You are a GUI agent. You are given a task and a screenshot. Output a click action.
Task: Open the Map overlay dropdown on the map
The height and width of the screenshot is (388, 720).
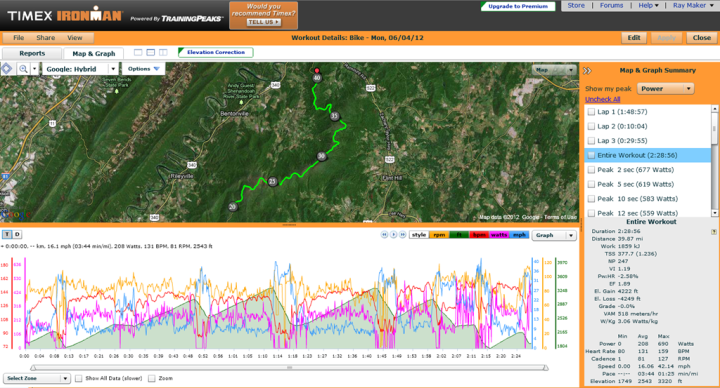pyautogui.click(x=554, y=70)
